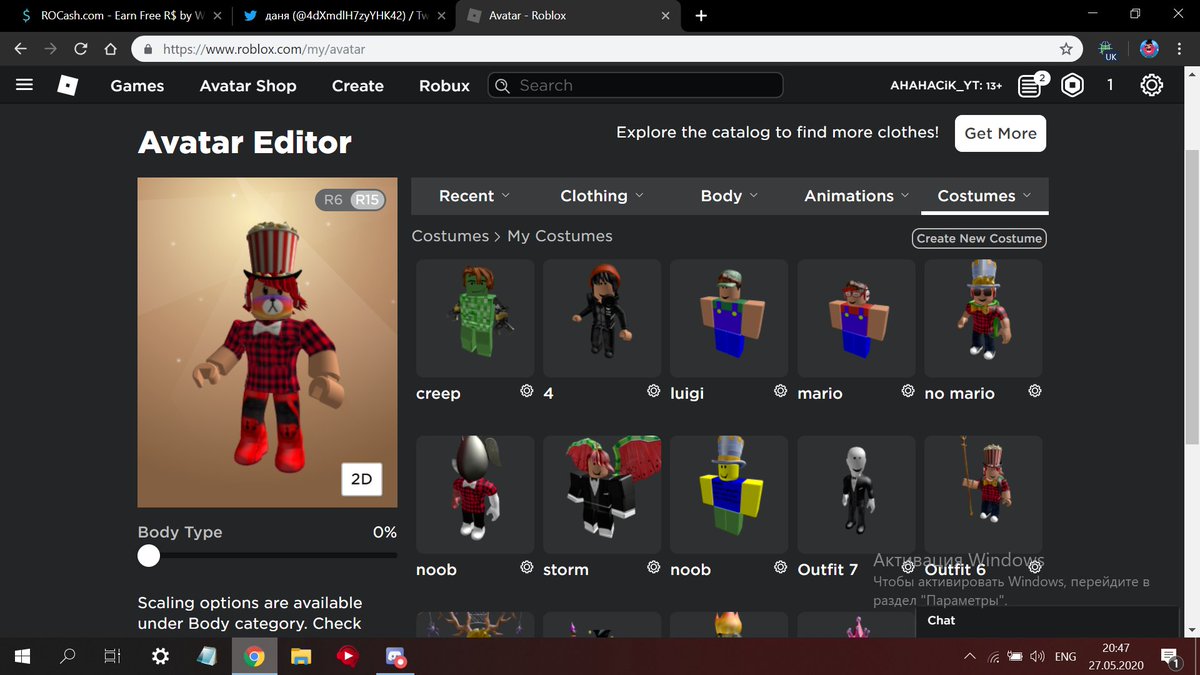The height and width of the screenshot is (675, 1200).
Task: Adjust the Body Type slider handle
Action: click(x=149, y=556)
